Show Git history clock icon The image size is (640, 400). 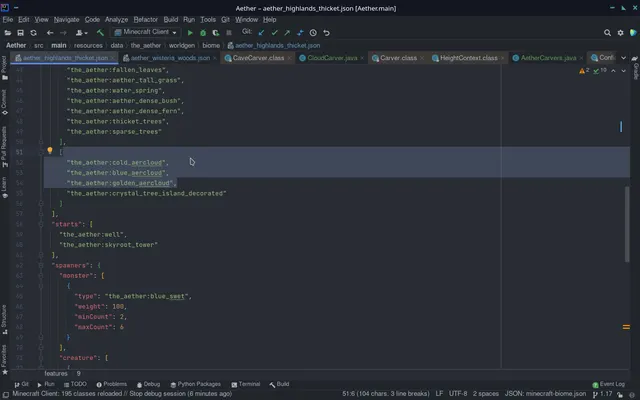tap(313, 33)
